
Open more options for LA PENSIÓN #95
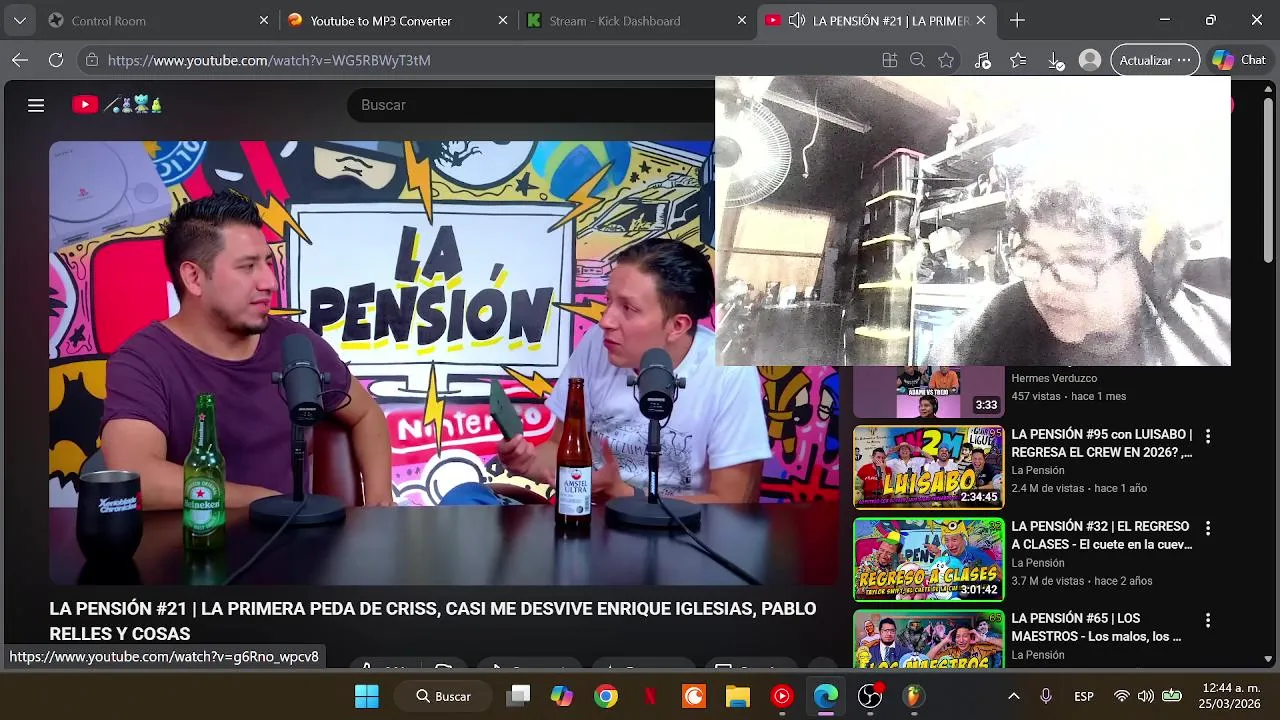pos(1208,436)
